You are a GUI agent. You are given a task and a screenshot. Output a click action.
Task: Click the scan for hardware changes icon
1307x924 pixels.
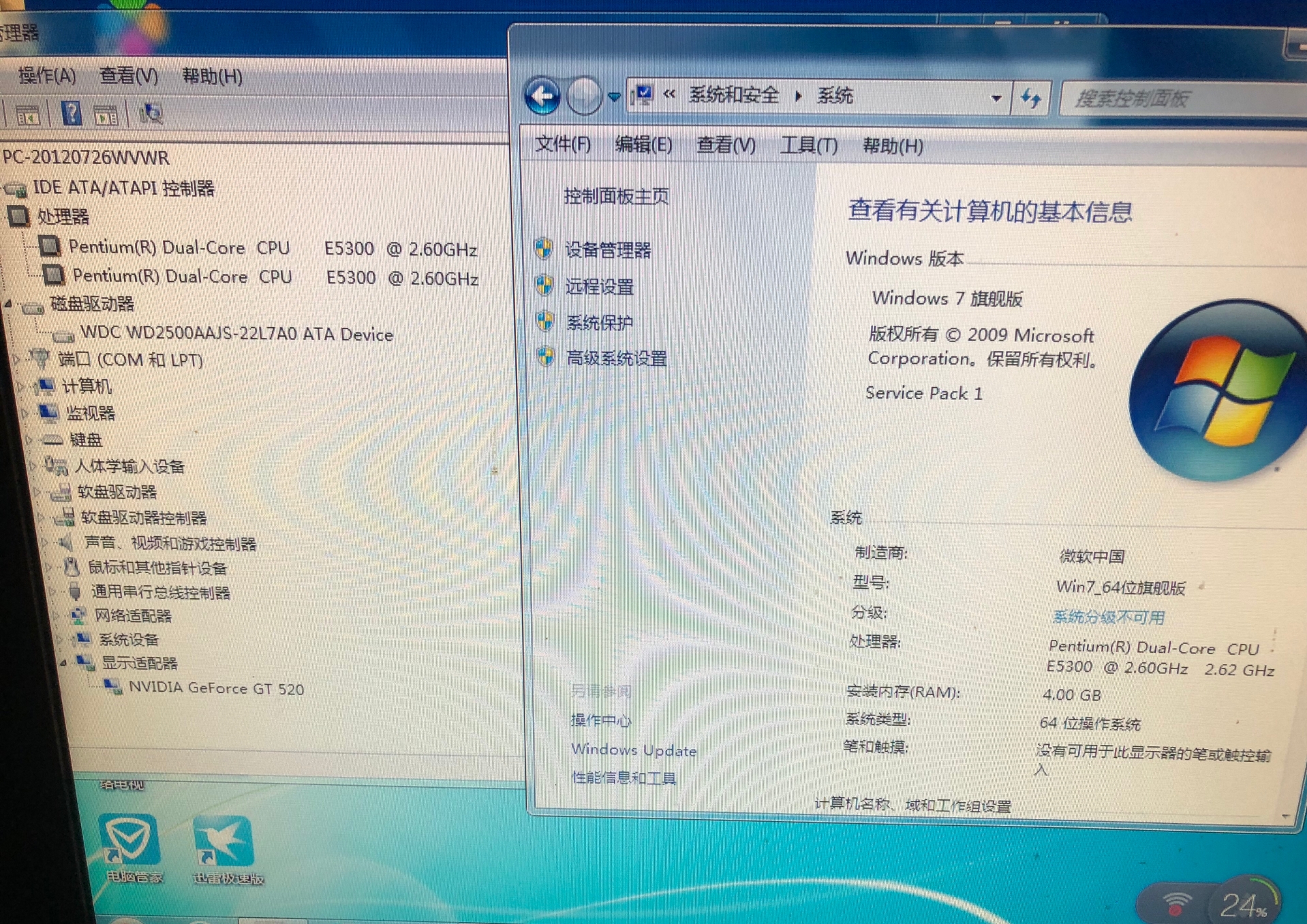(151, 114)
